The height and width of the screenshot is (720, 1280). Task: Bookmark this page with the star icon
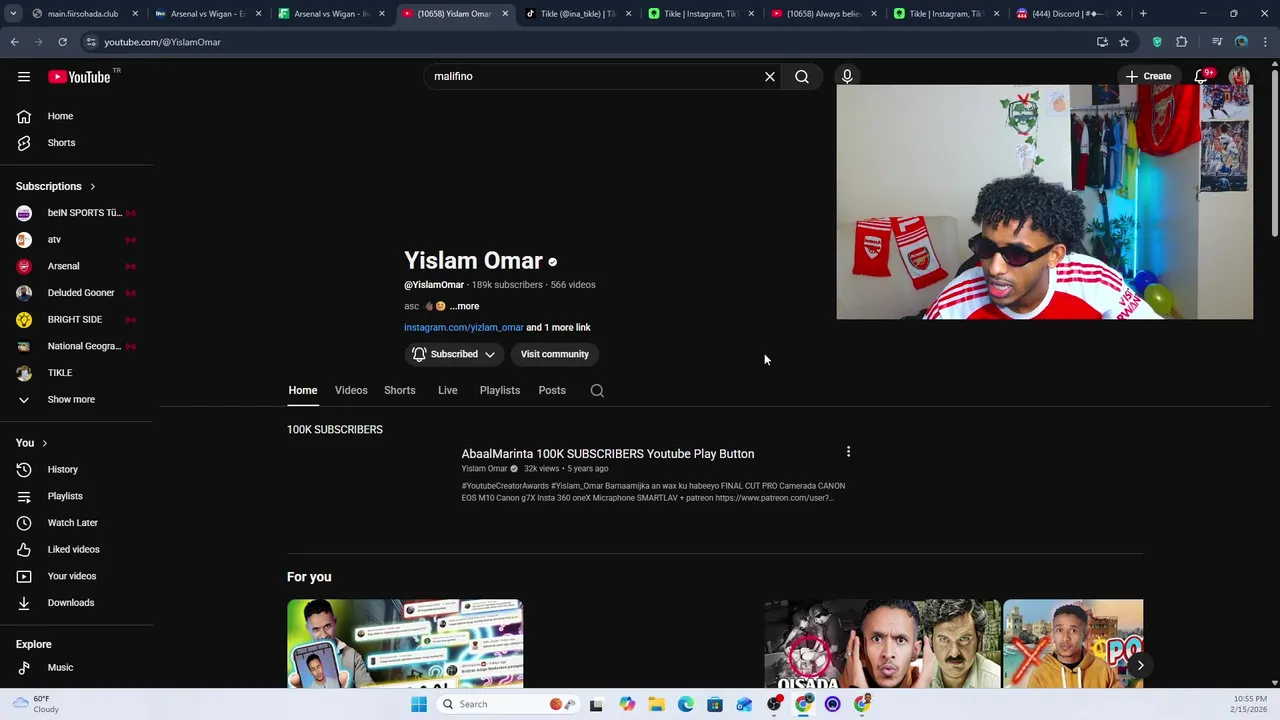click(x=1124, y=42)
